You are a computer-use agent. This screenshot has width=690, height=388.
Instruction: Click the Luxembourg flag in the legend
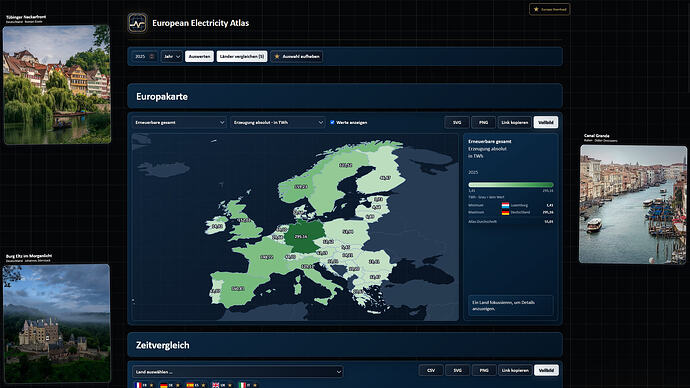click(x=505, y=205)
